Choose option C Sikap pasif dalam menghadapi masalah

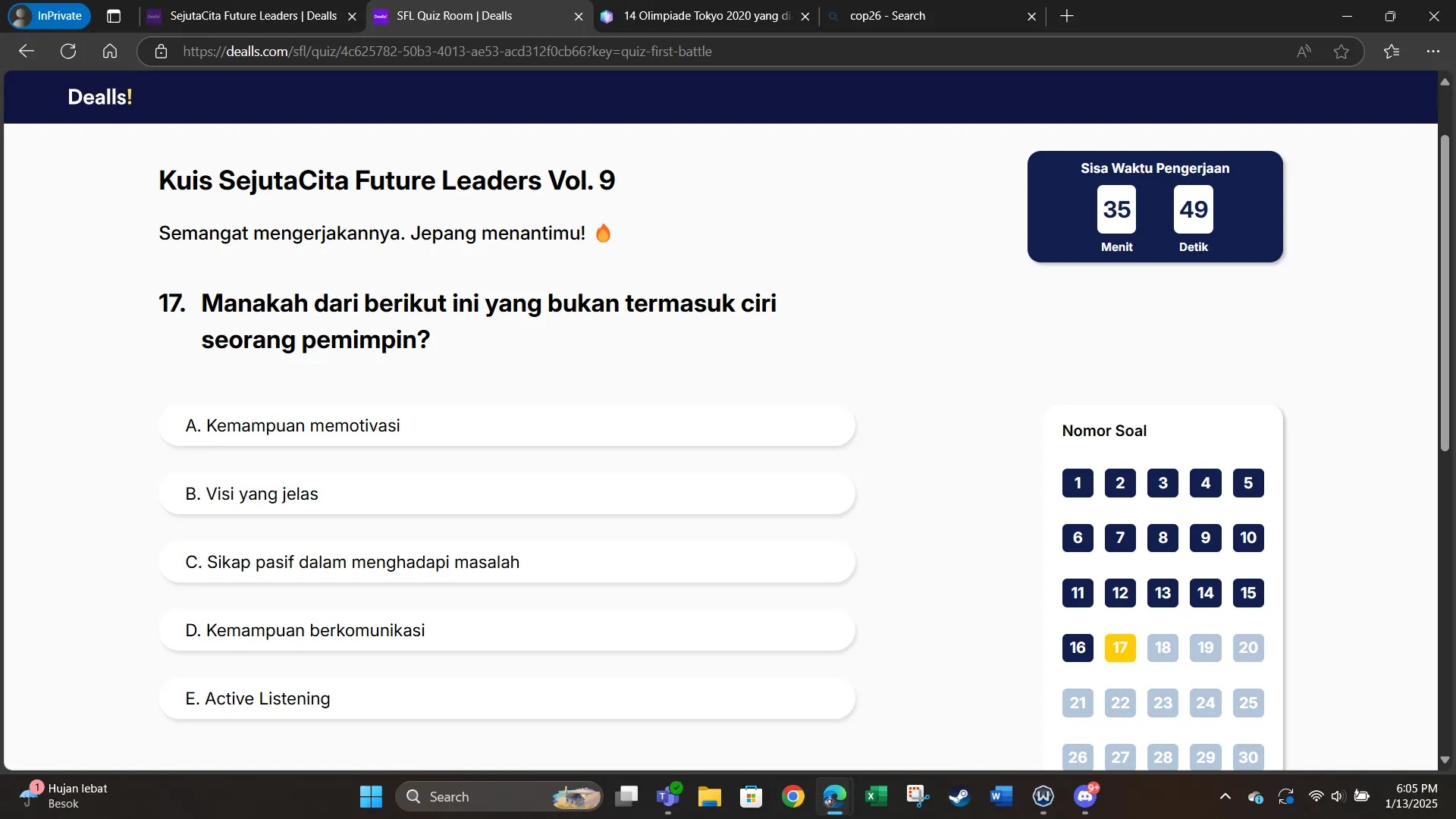[507, 562]
